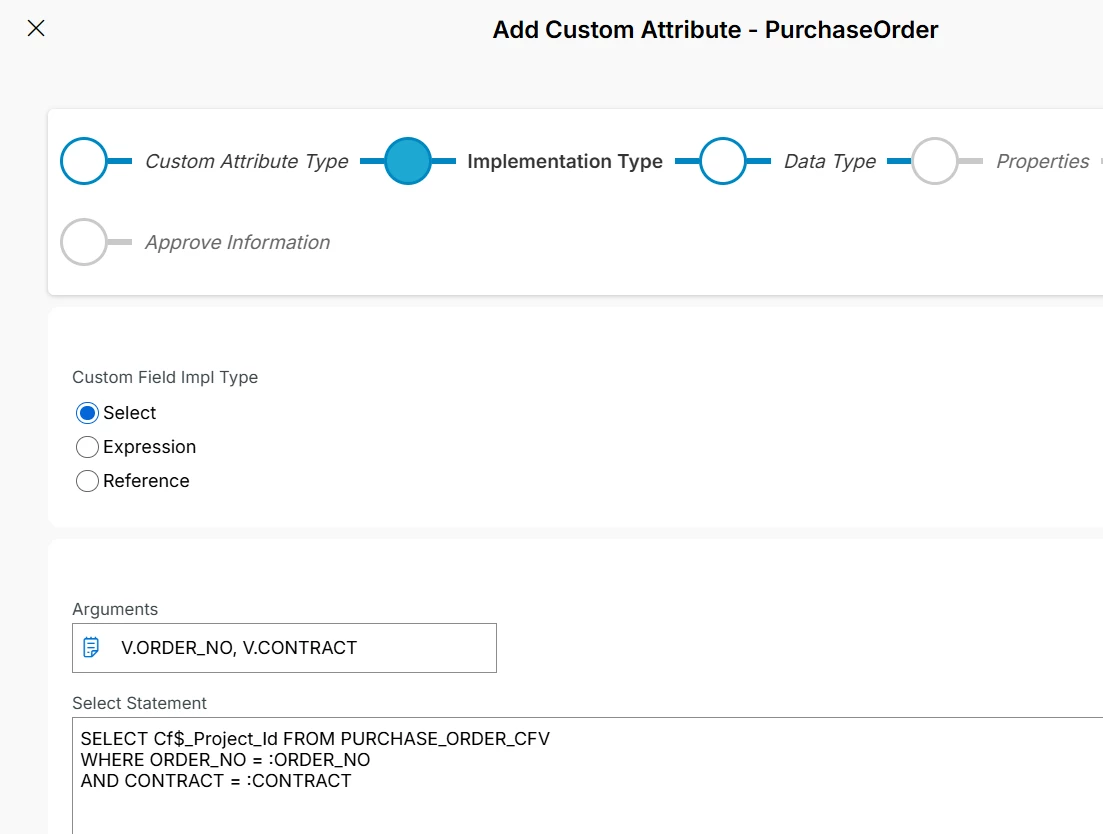Switch to the Data Type step label
Screen dimensions: 1103x834
click(x=829, y=161)
